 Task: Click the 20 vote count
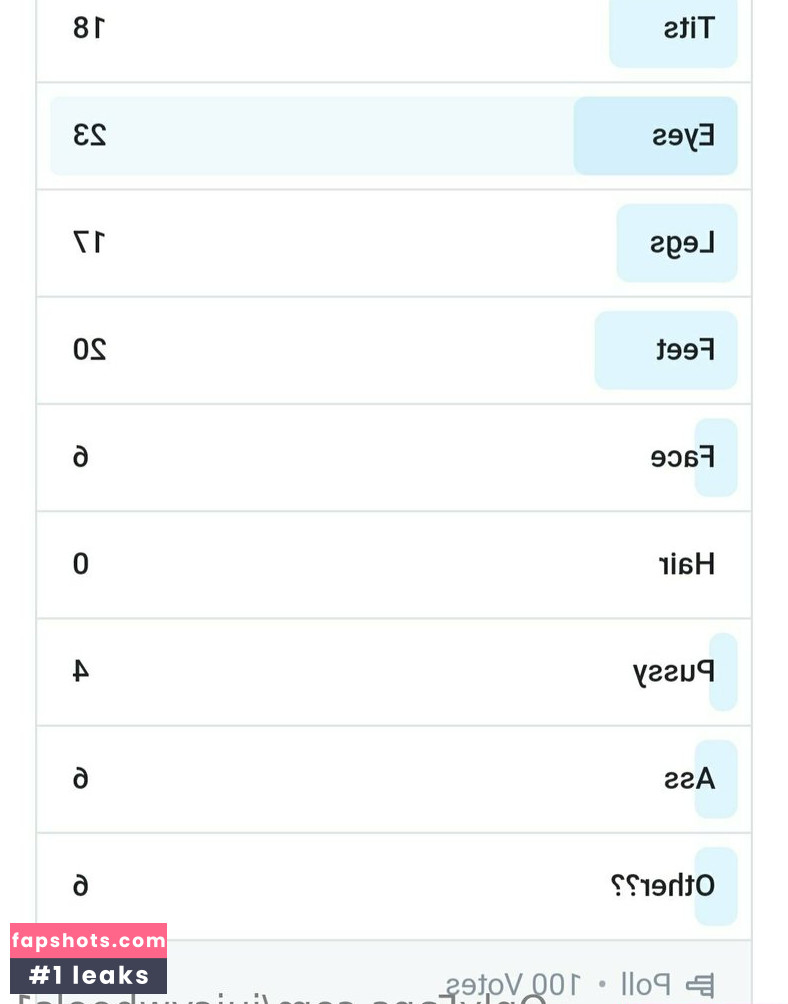pyautogui.click(x=90, y=350)
